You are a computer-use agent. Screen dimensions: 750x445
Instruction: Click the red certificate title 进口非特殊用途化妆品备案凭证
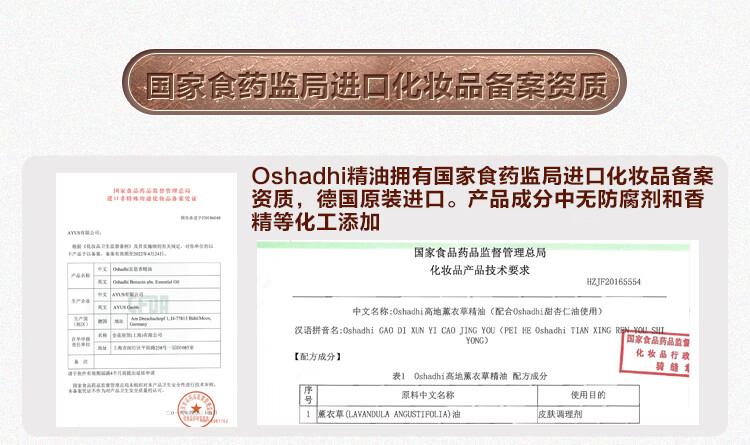click(x=152, y=198)
